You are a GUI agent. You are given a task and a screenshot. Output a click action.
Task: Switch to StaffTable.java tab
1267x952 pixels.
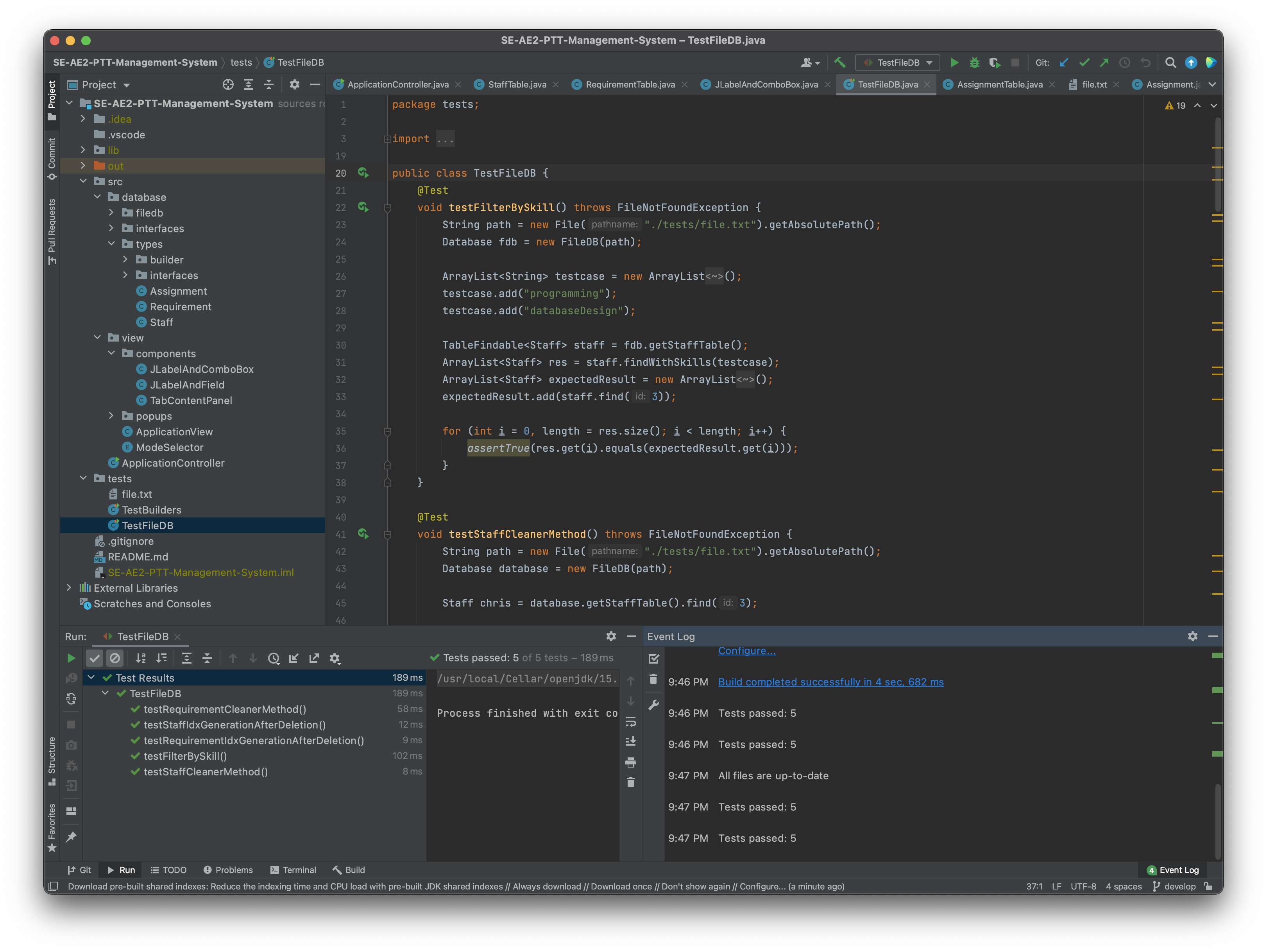pyautogui.click(x=517, y=85)
